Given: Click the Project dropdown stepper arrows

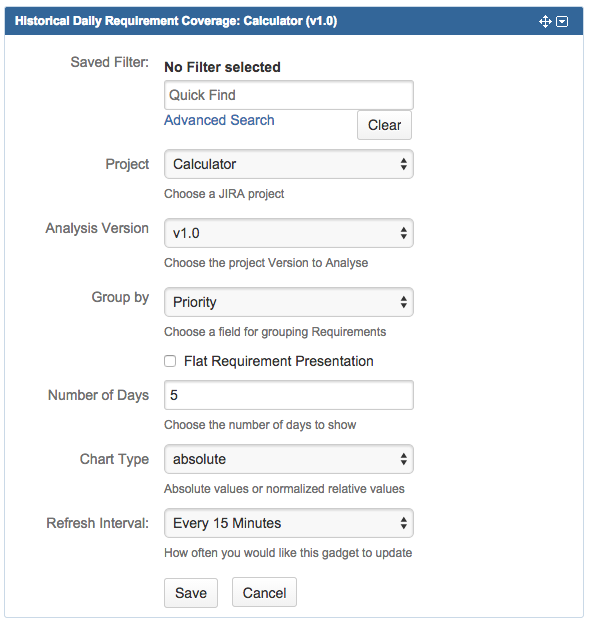Looking at the screenshot, I should pyautogui.click(x=403, y=164).
